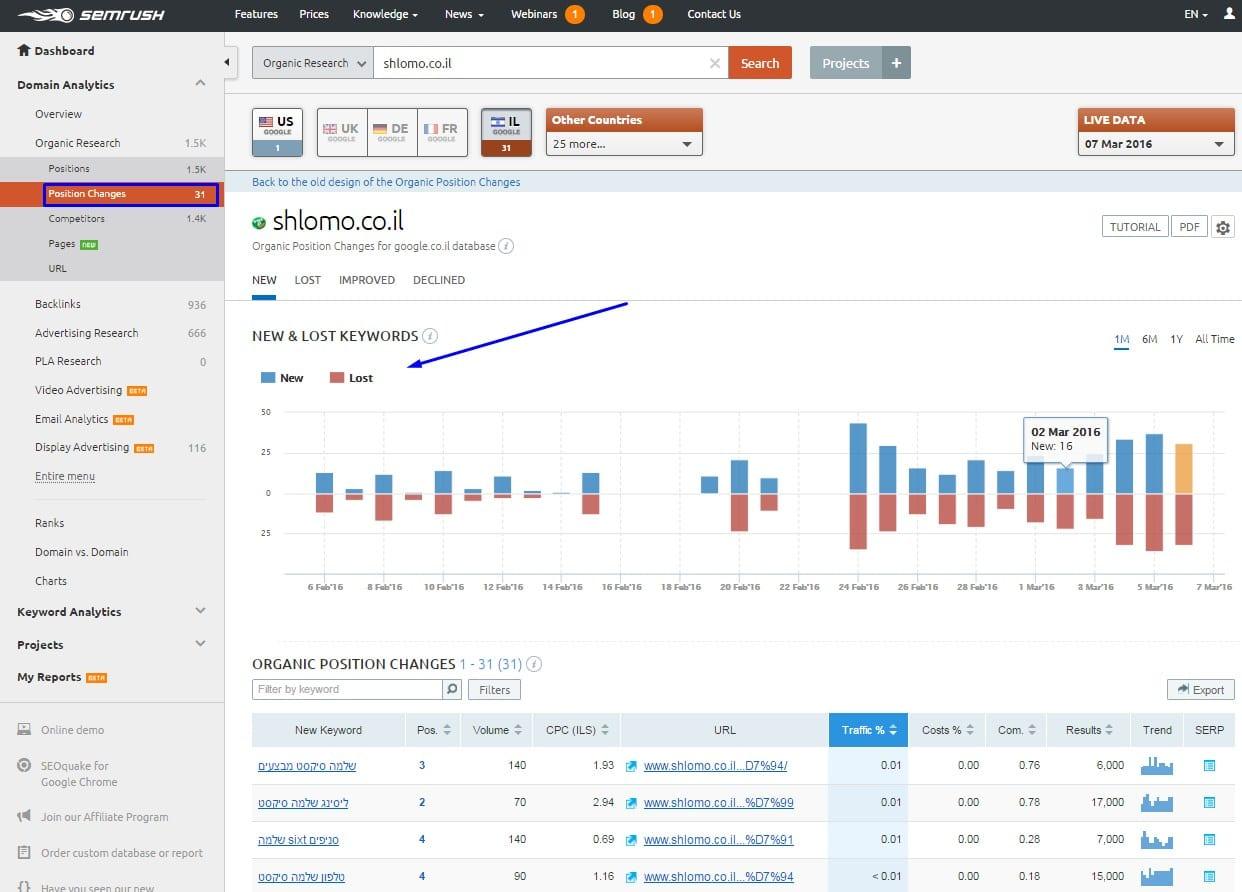Click the Filters button
Screen dimensions: 1242x892
coord(494,689)
